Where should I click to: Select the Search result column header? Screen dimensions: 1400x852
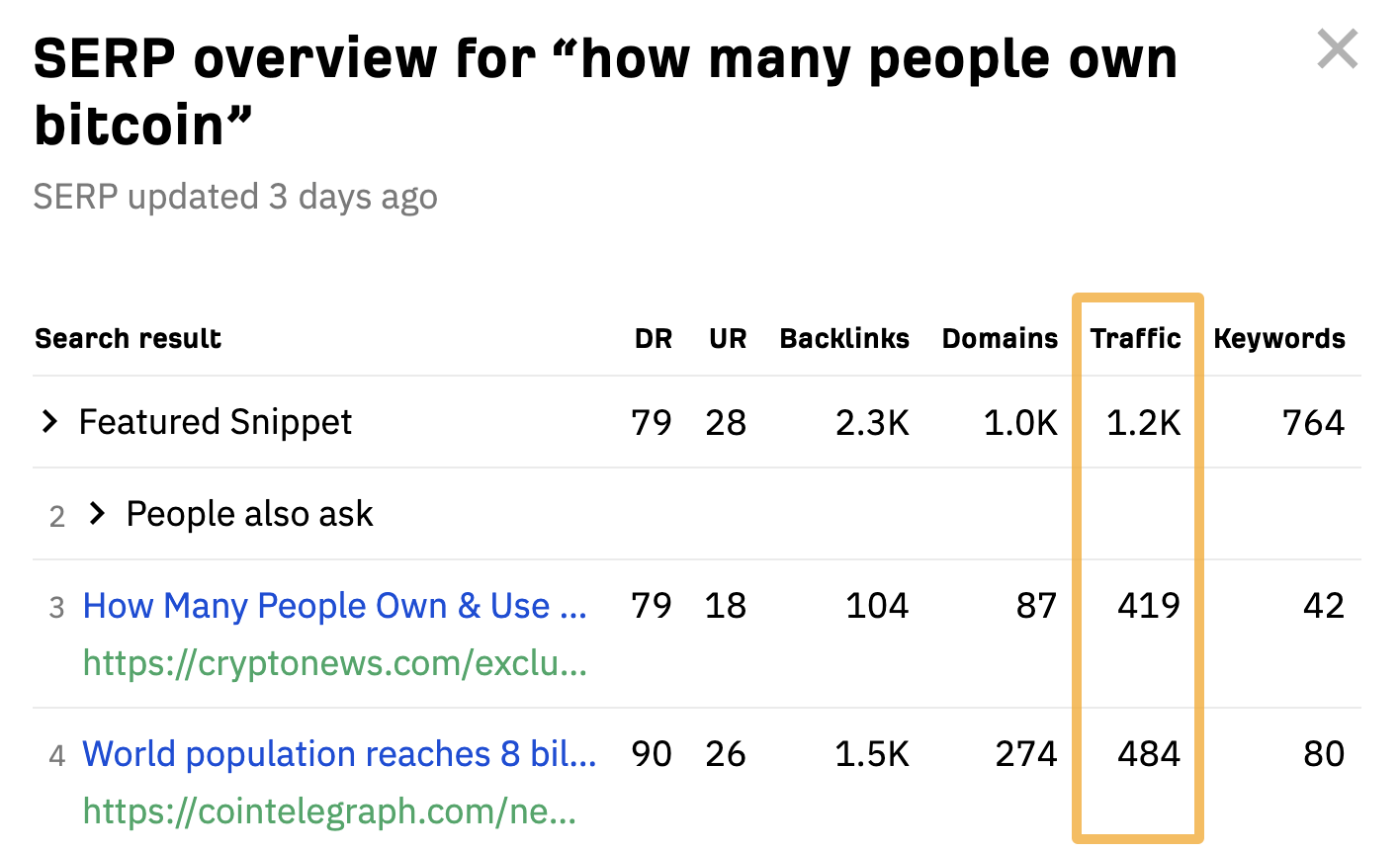(128, 337)
